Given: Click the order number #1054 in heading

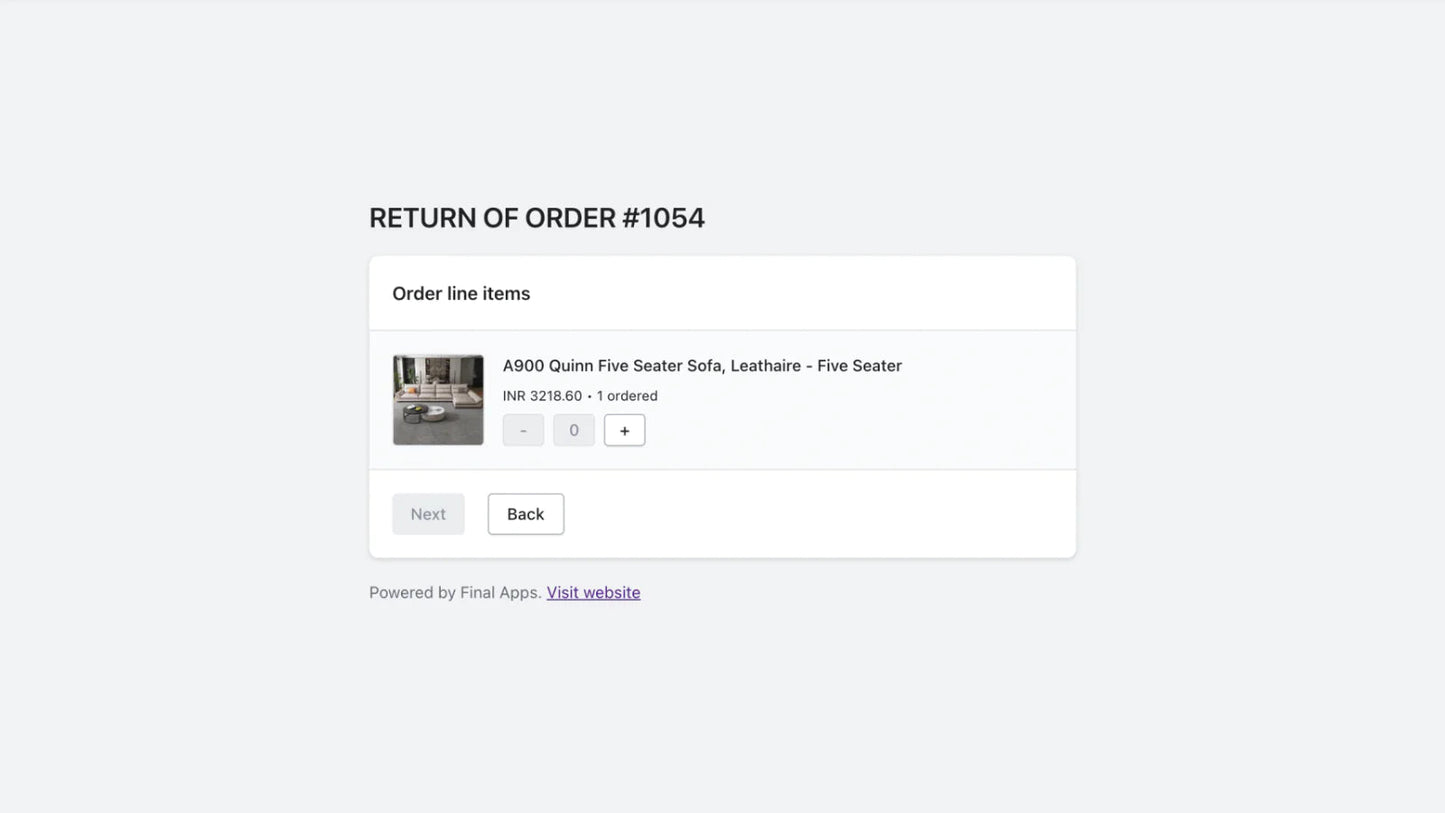Looking at the screenshot, I should pos(663,218).
